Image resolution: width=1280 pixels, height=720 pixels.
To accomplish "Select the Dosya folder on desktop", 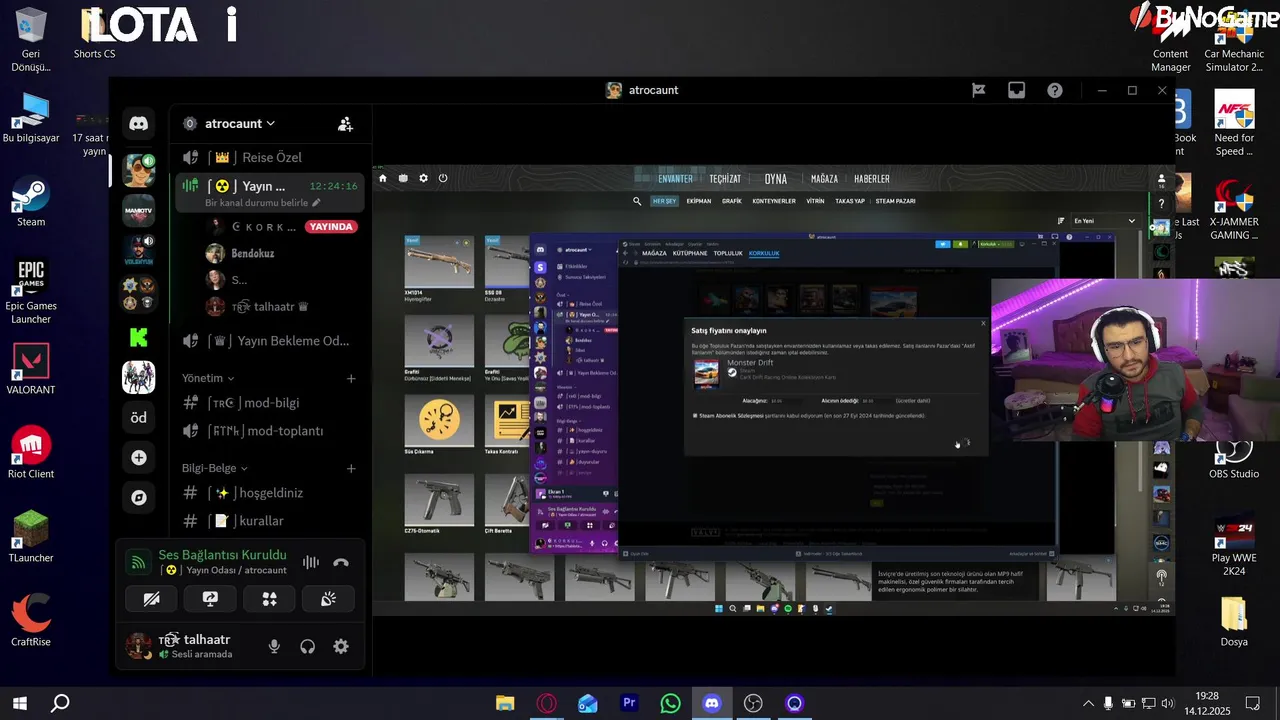I will tap(1234, 621).
